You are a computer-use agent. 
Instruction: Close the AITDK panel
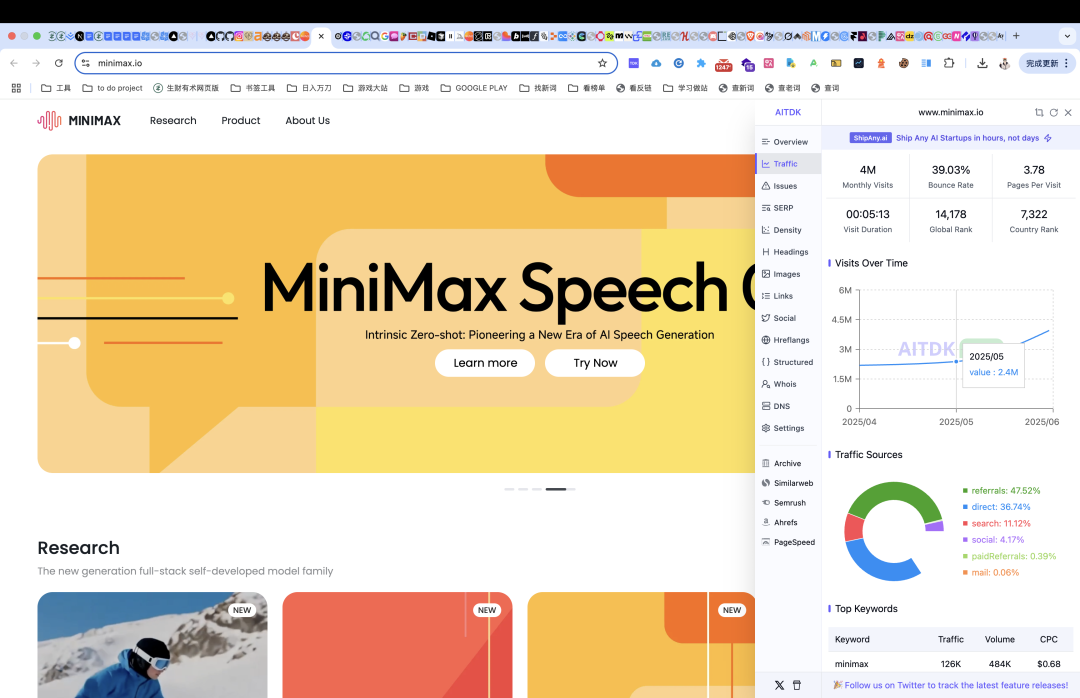point(1068,112)
